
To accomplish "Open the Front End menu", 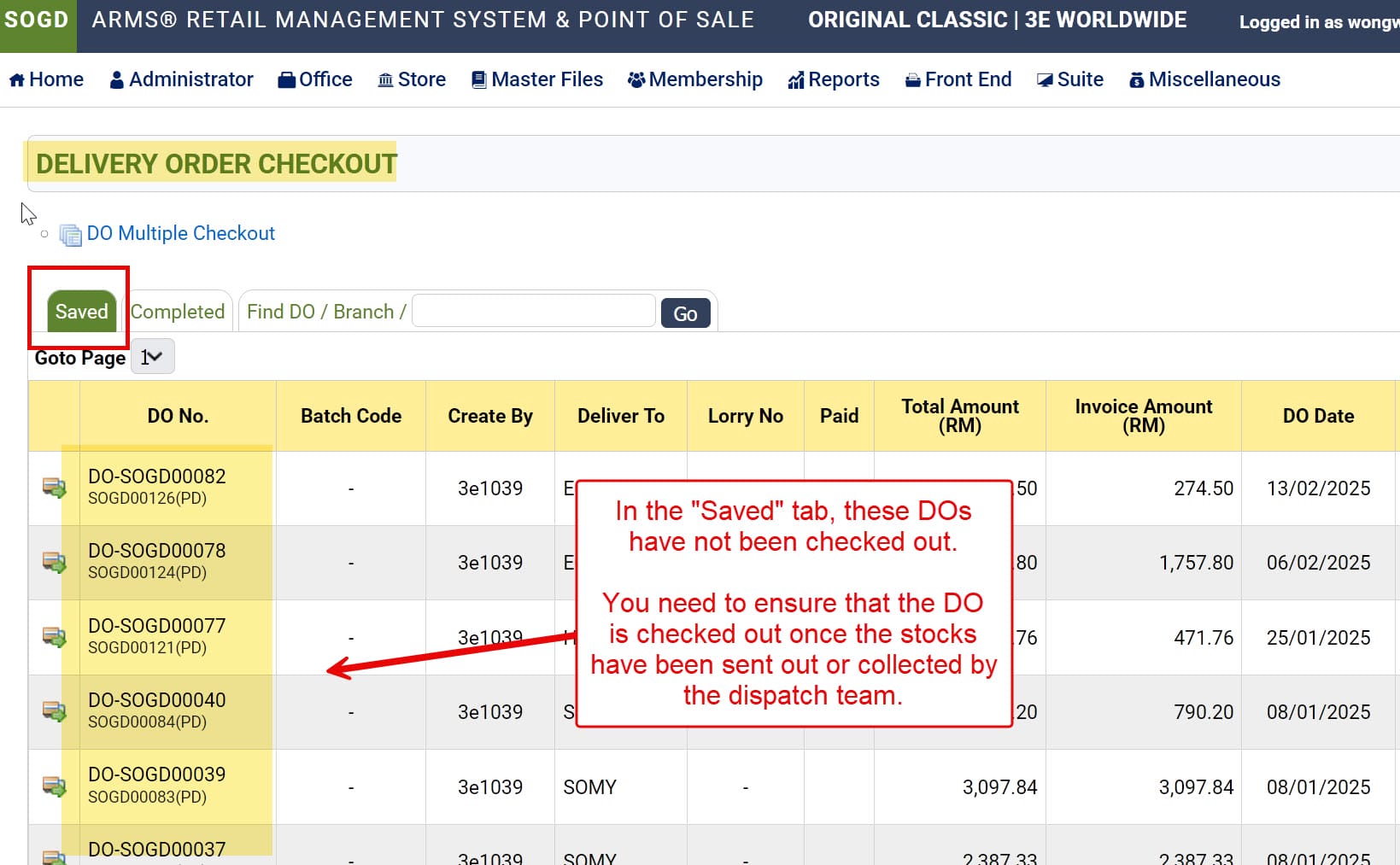I will tap(958, 79).
